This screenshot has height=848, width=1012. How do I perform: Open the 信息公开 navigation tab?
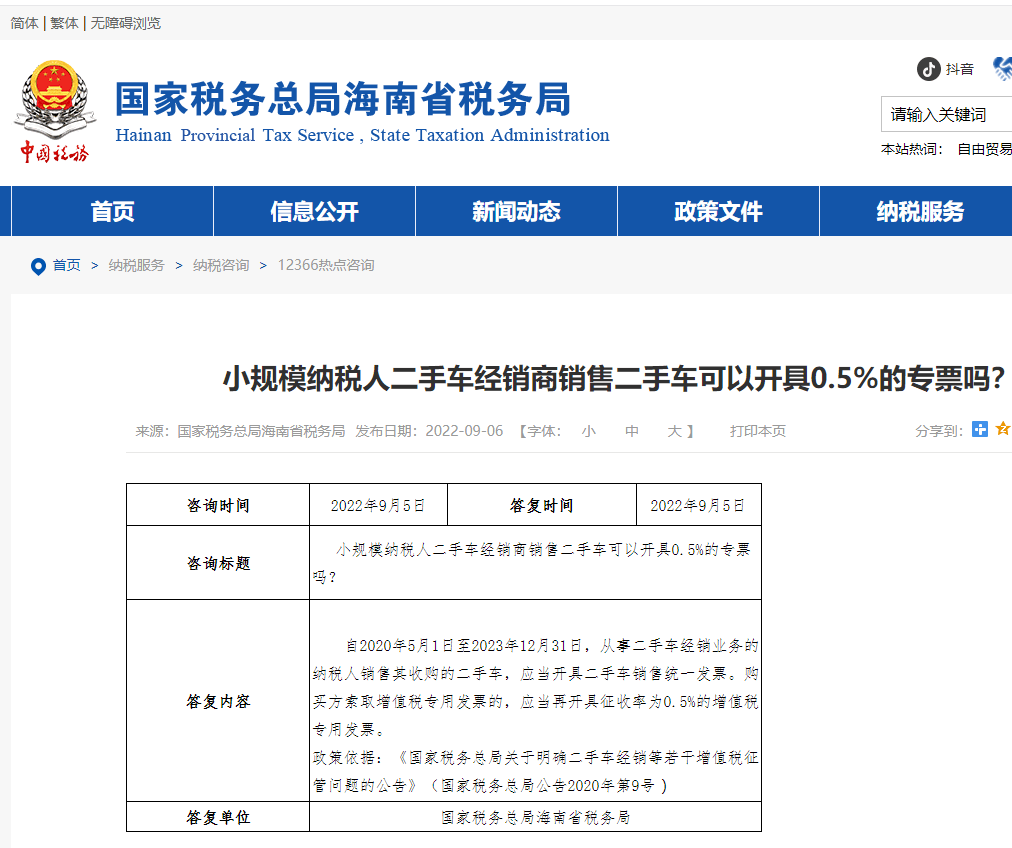(x=314, y=211)
